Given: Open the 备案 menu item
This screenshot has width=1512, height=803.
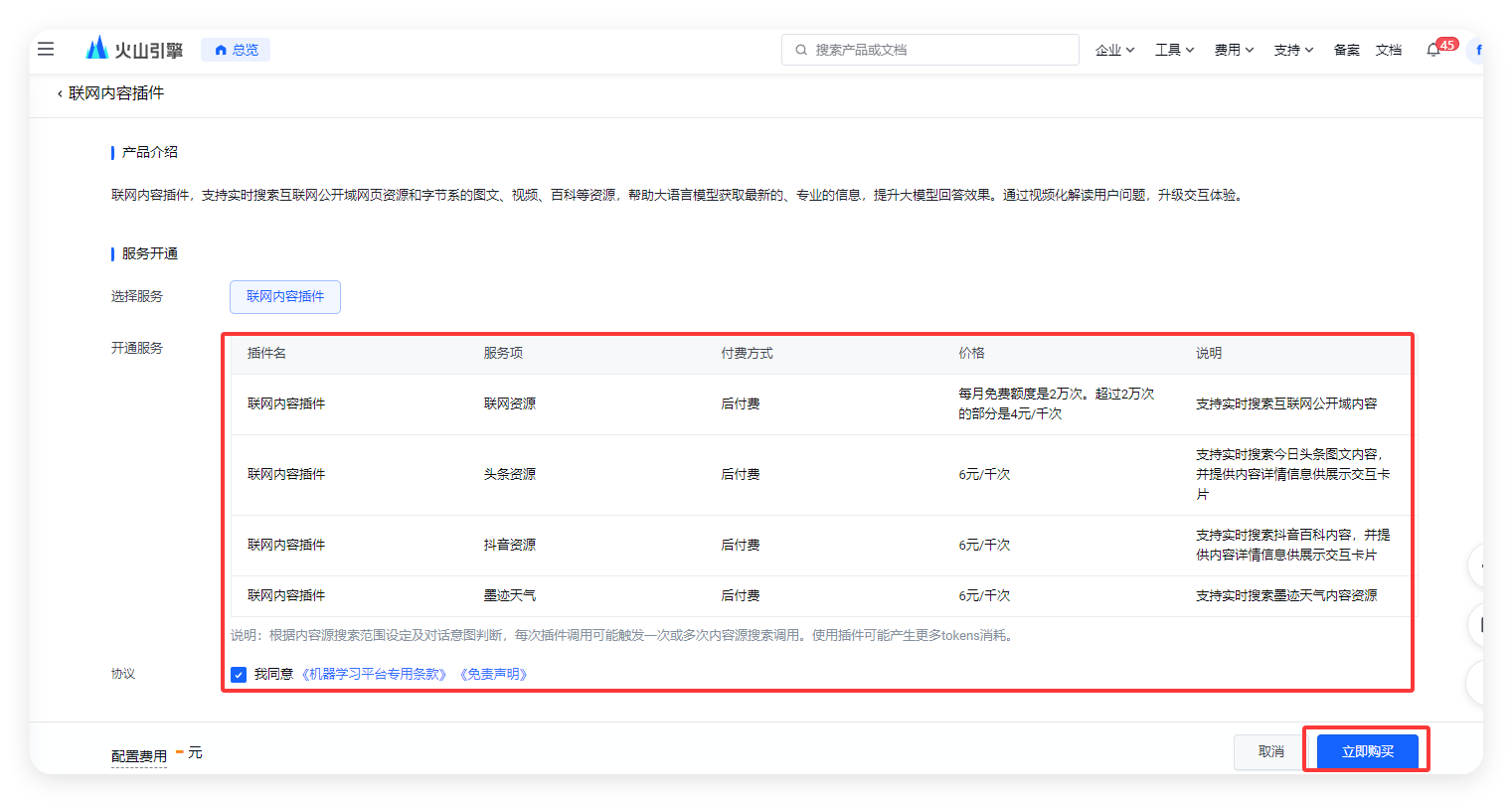Looking at the screenshot, I should pyautogui.click(x=1347, y=50).
